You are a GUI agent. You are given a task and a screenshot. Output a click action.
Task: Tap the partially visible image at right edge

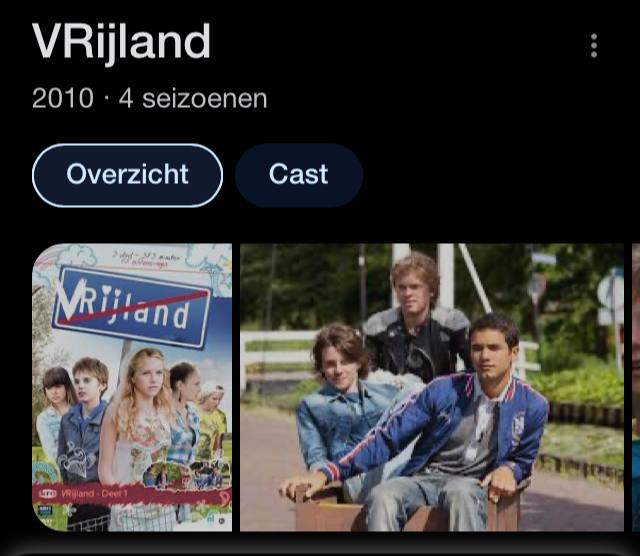click(x=636, y=387)
